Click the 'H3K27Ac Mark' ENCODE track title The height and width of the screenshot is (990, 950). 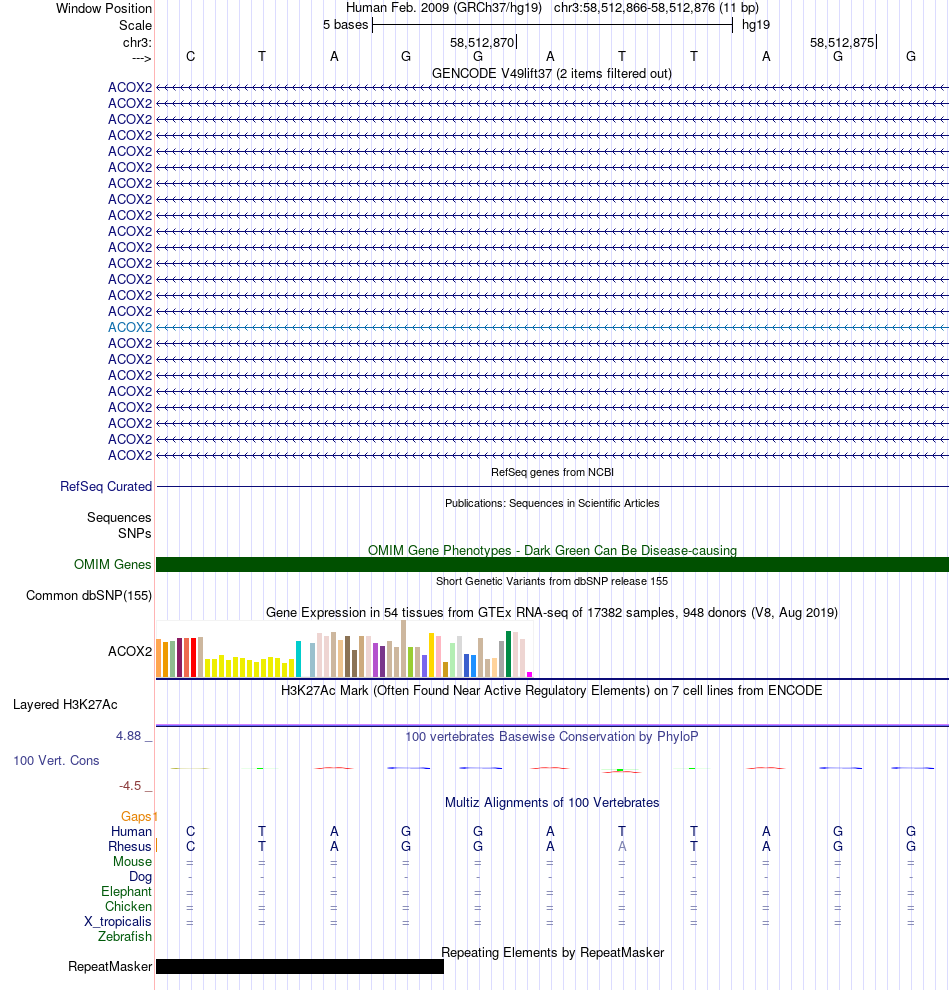pyautogui.click(x=552, y=690)
